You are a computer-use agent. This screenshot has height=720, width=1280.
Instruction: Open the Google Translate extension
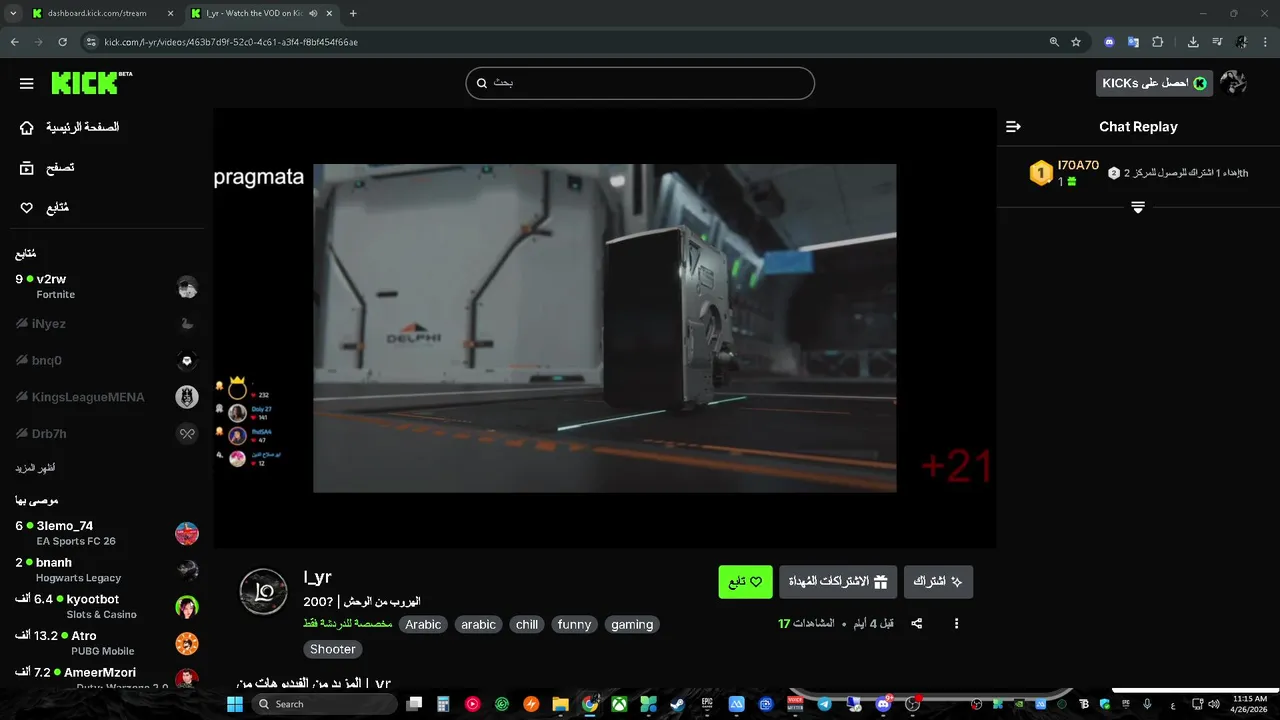pyautogui.click(x=1133, y=42)
